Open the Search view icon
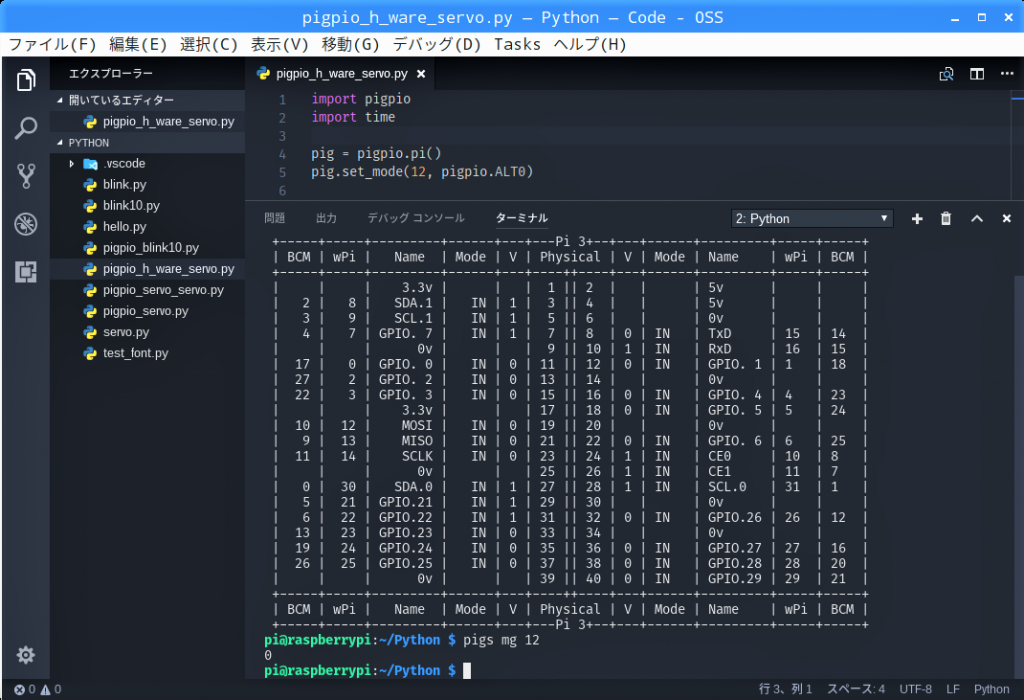Viewport: 1024px width, 700px height. point(26,128)
